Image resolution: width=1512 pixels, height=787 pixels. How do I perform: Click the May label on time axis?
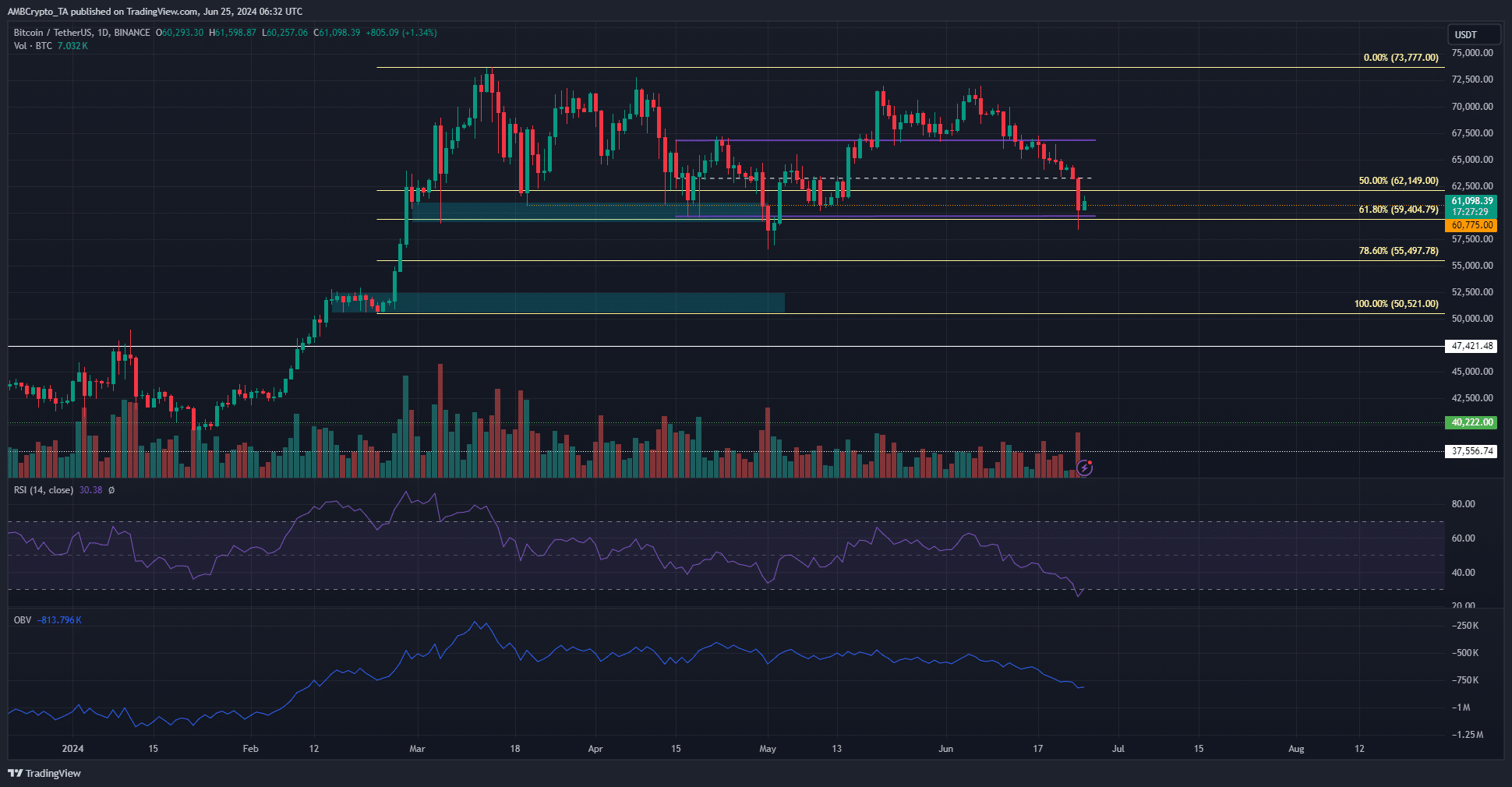point(768,749)
